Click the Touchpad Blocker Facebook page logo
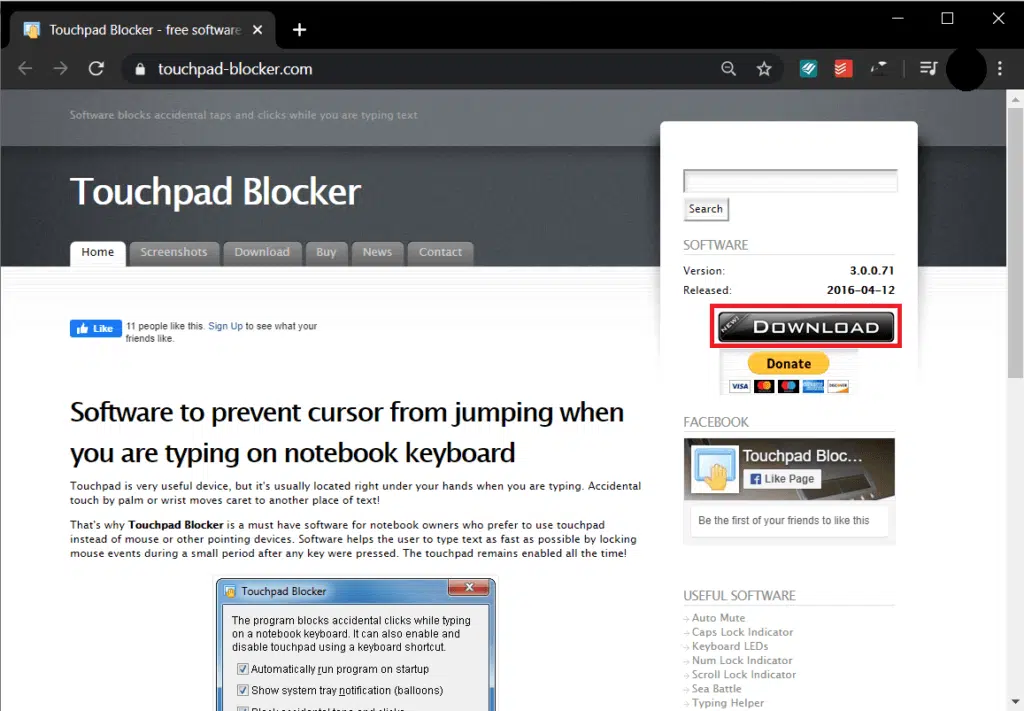This screenshot has width=1024, height=711. (x=714, y=469)
